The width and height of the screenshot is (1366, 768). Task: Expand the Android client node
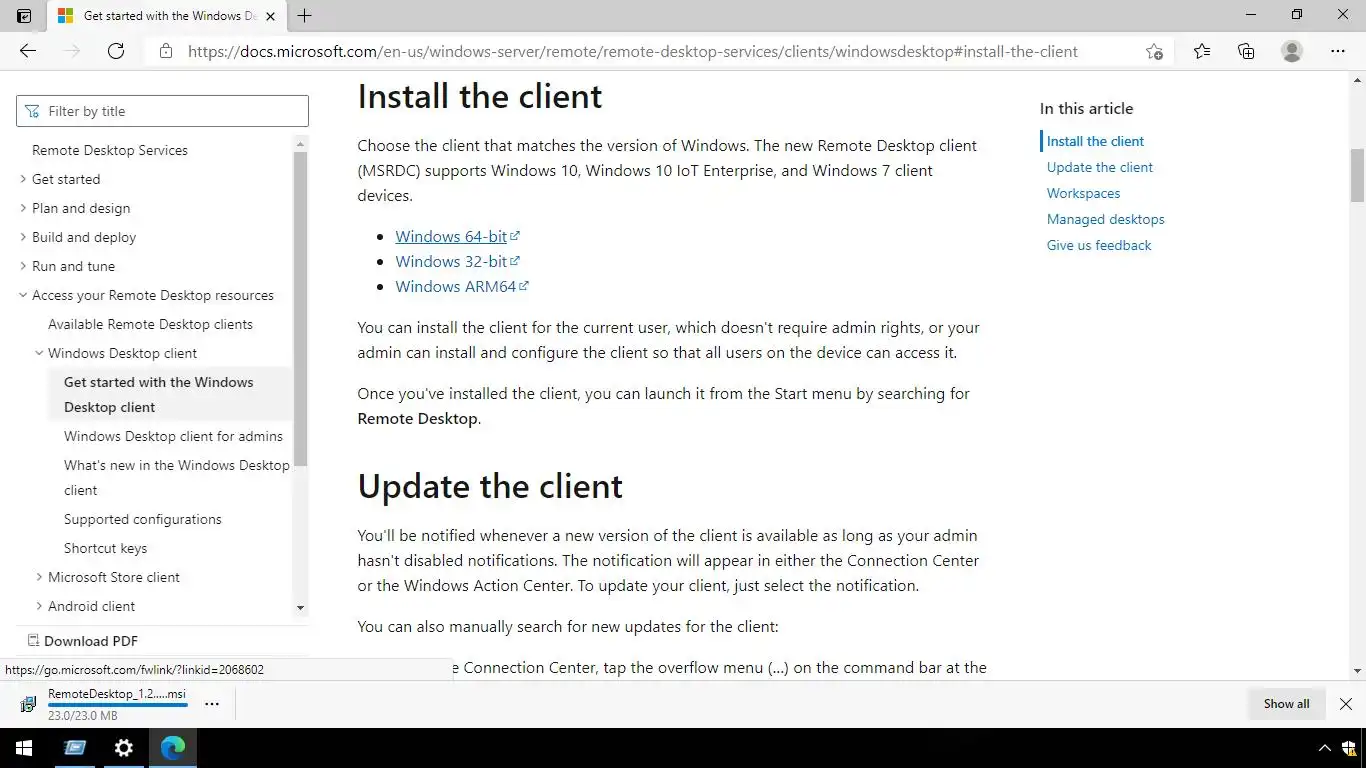tap(39, 606)
